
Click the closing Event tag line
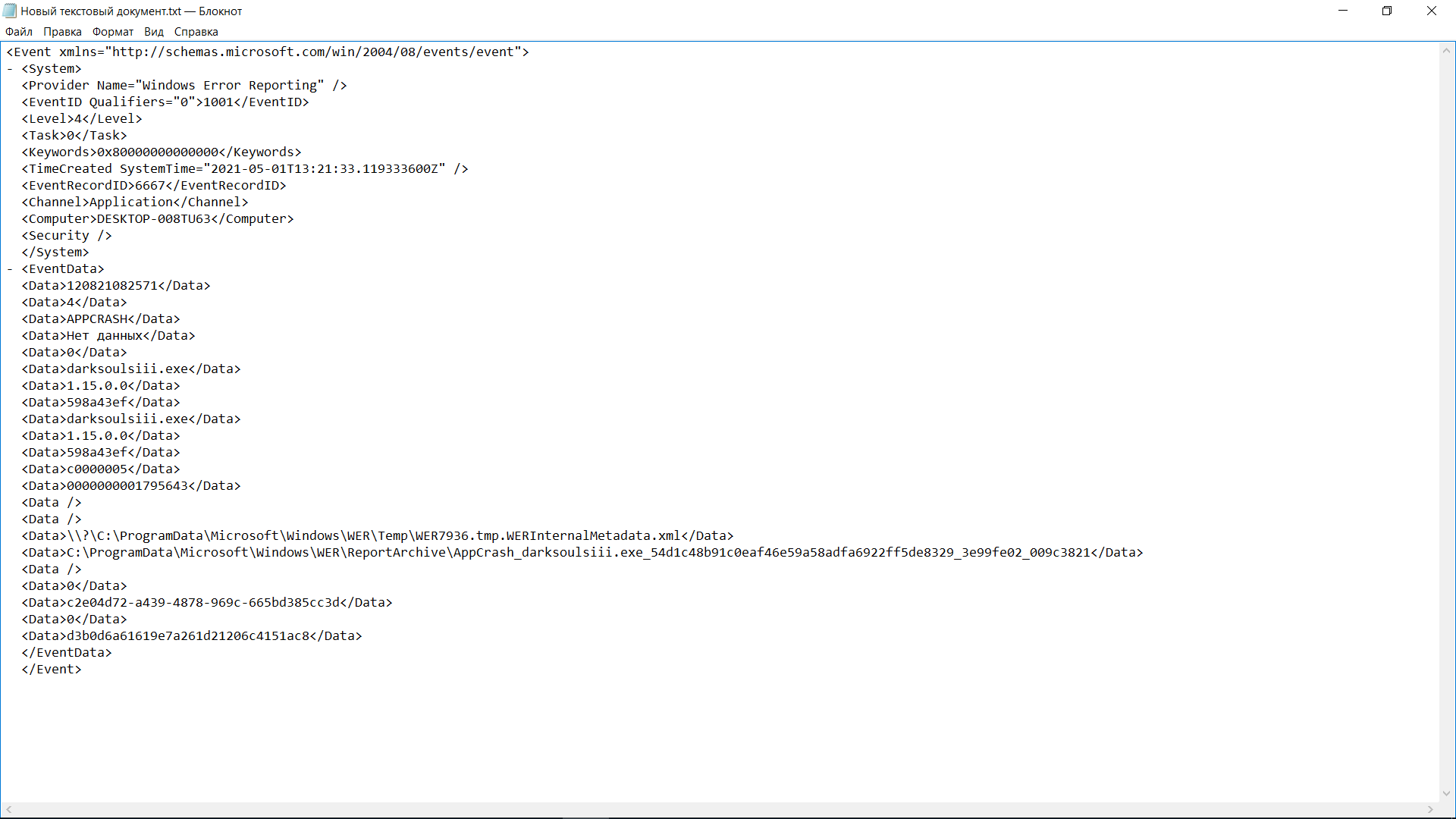pyautogui.click(x=52, y=670)
